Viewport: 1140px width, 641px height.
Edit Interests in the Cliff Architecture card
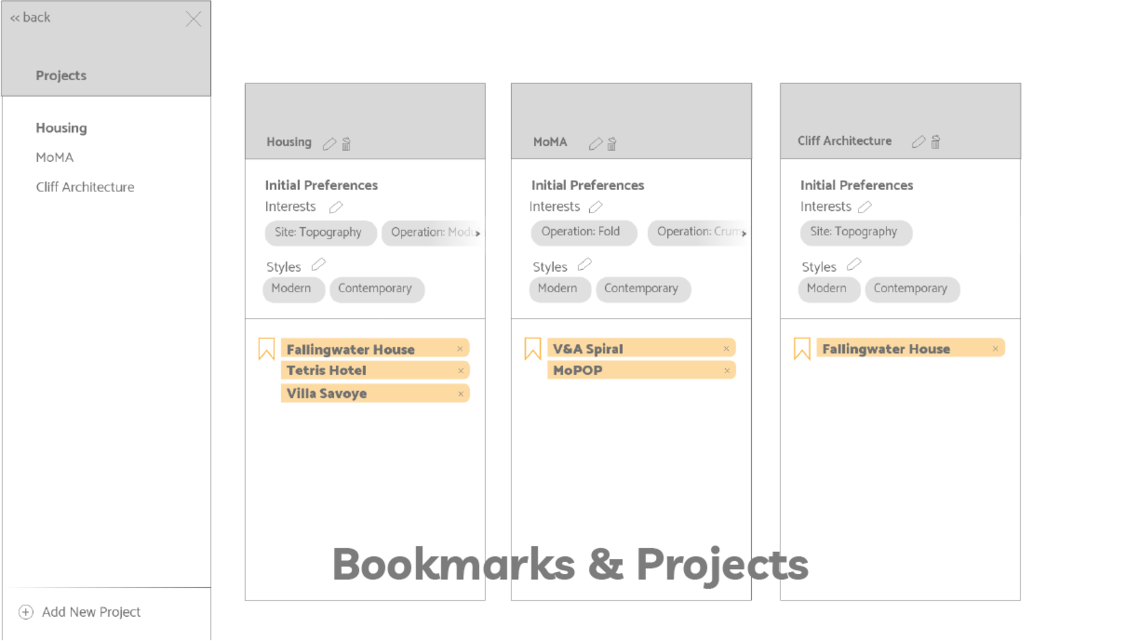point(864,207)
